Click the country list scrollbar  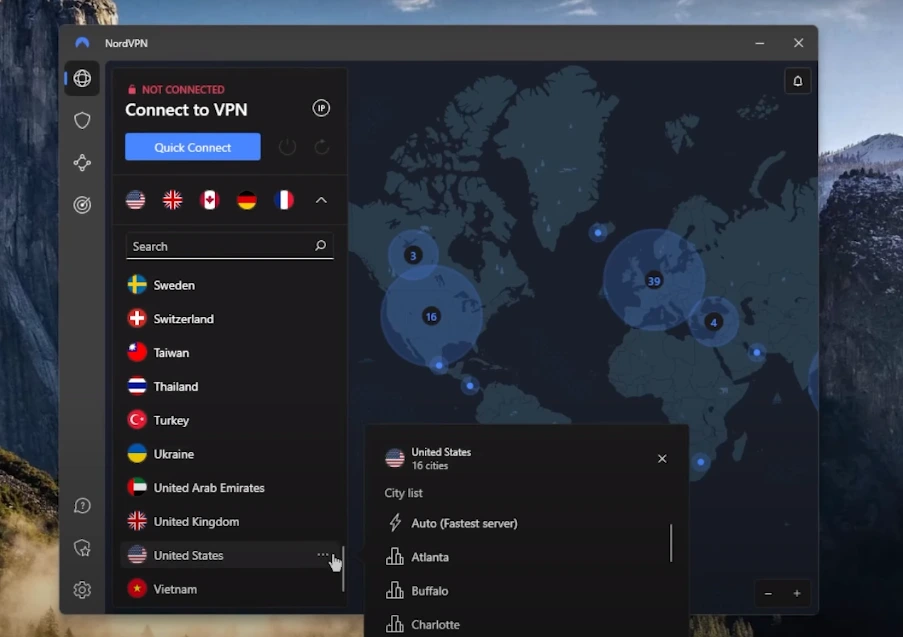[x=343, y=569]
